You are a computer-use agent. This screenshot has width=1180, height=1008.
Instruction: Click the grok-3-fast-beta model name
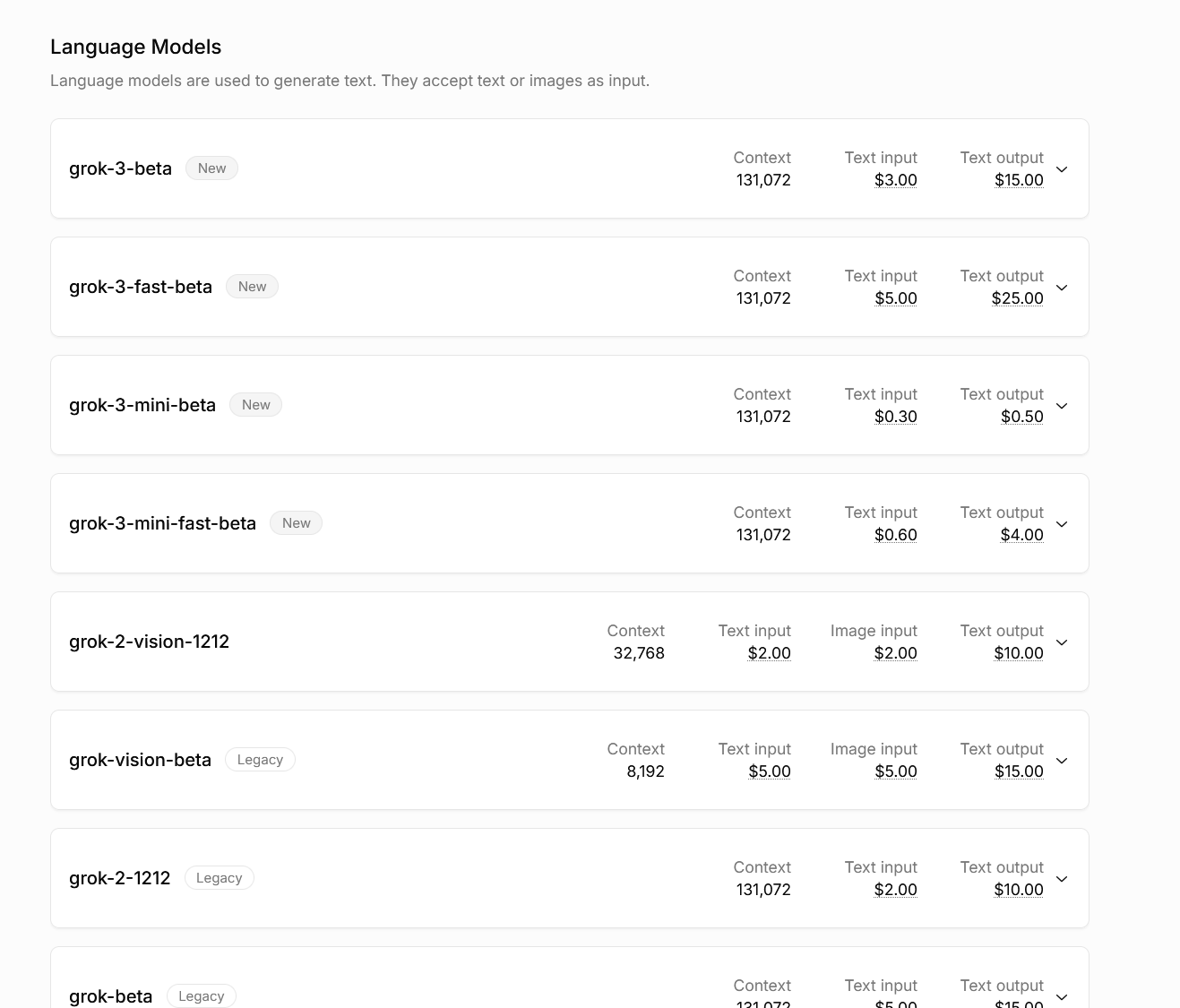pyautogui.click(x=141, y=287)
